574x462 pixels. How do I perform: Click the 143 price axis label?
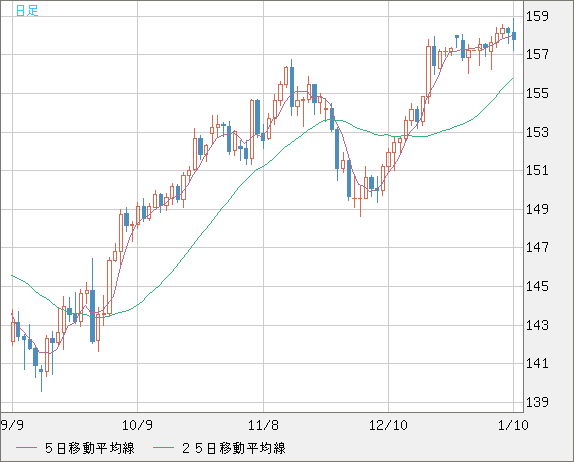pyautogui.click(x=537, y=325)
